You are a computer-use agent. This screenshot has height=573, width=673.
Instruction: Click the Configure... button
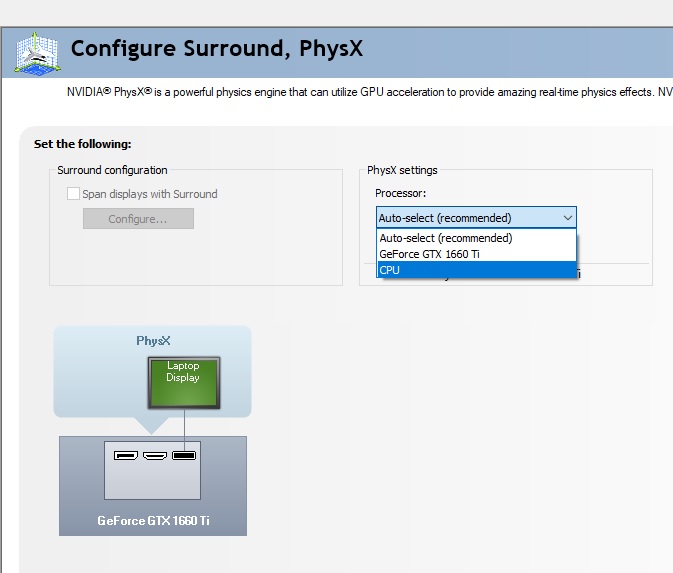[x=138, y=219]
